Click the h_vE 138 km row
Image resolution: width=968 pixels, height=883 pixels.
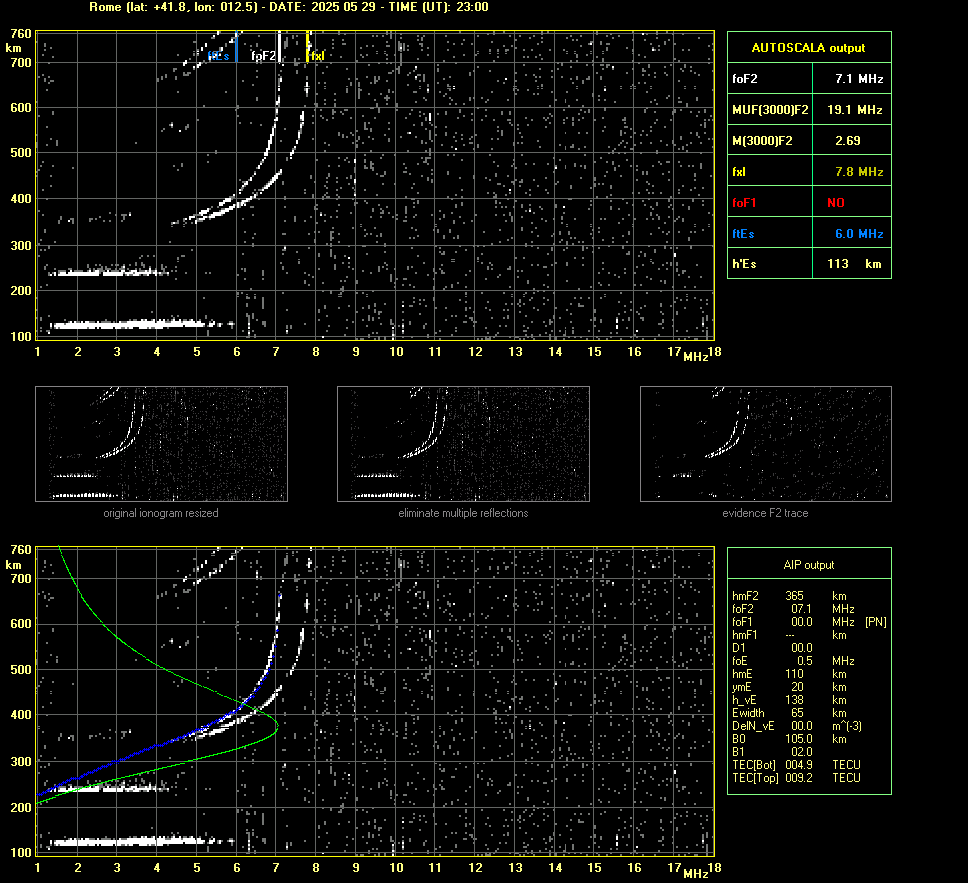[789, 700]
